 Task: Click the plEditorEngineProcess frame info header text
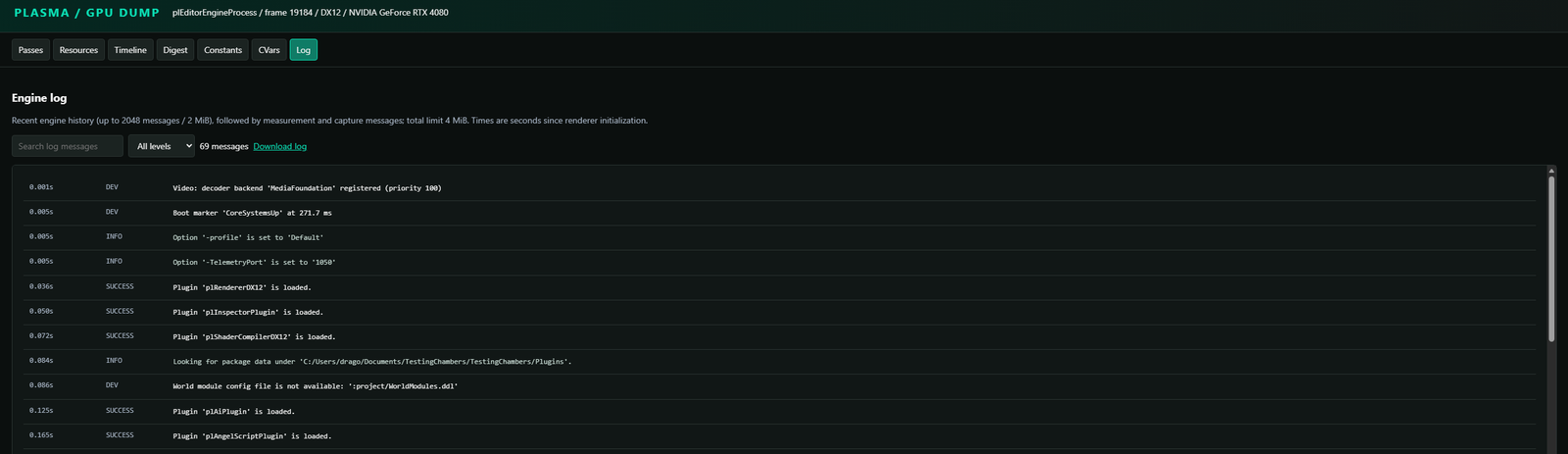click(311, 13)
